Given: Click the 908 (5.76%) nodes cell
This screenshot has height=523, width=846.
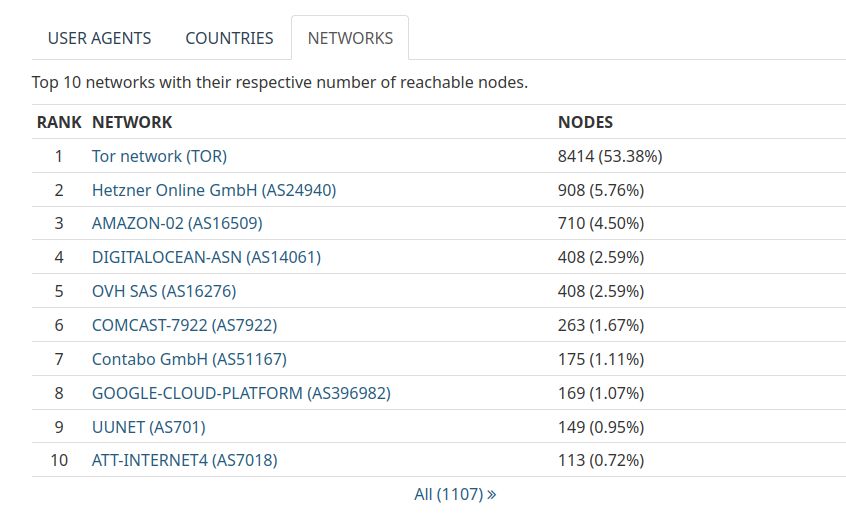Looking at the screenshot, I should pos(600,190).
